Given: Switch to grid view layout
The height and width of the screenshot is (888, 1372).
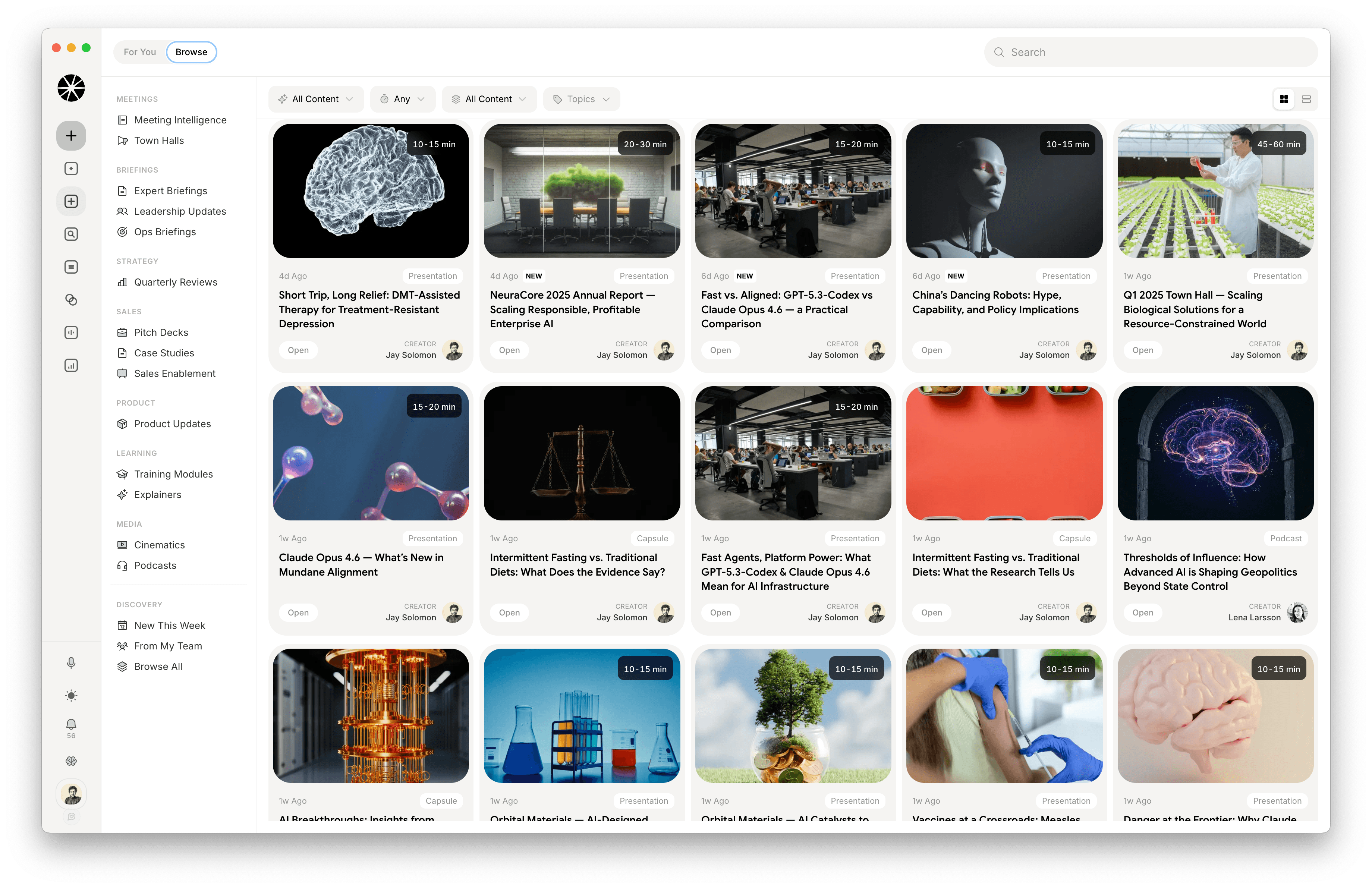Looking at the screenshot, I should [x=1284, y=99].
